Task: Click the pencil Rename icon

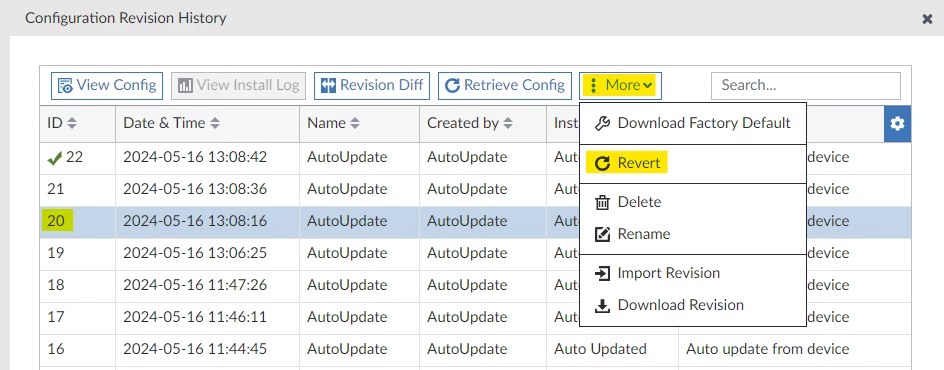Action: pos(602,234)
